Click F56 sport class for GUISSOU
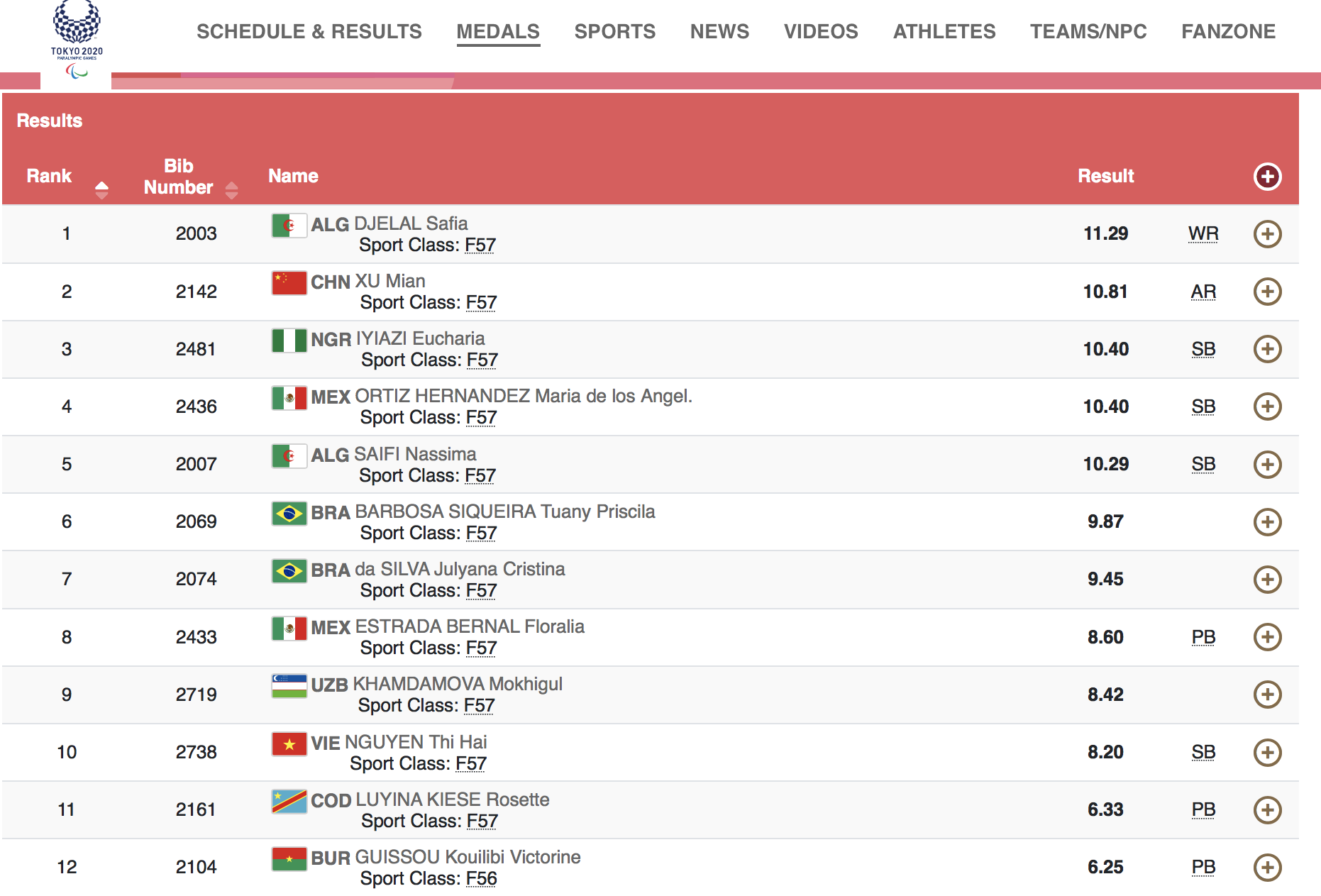Image resolution: width=1321 pixels, height=896 pixels. coord(482,878)
